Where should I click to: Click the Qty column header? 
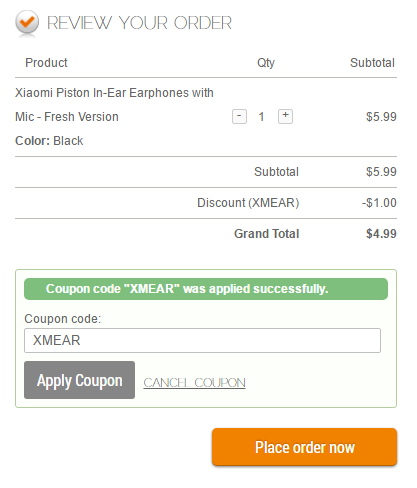coord(266,63)
